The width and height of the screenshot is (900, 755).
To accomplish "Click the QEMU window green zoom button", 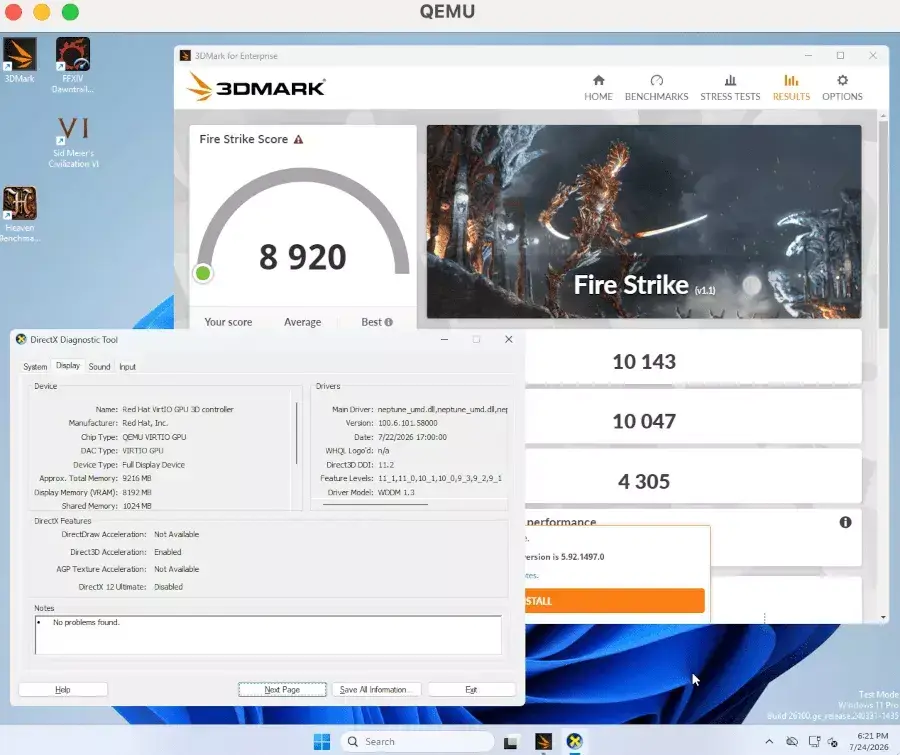I will [x=71, y=12].
